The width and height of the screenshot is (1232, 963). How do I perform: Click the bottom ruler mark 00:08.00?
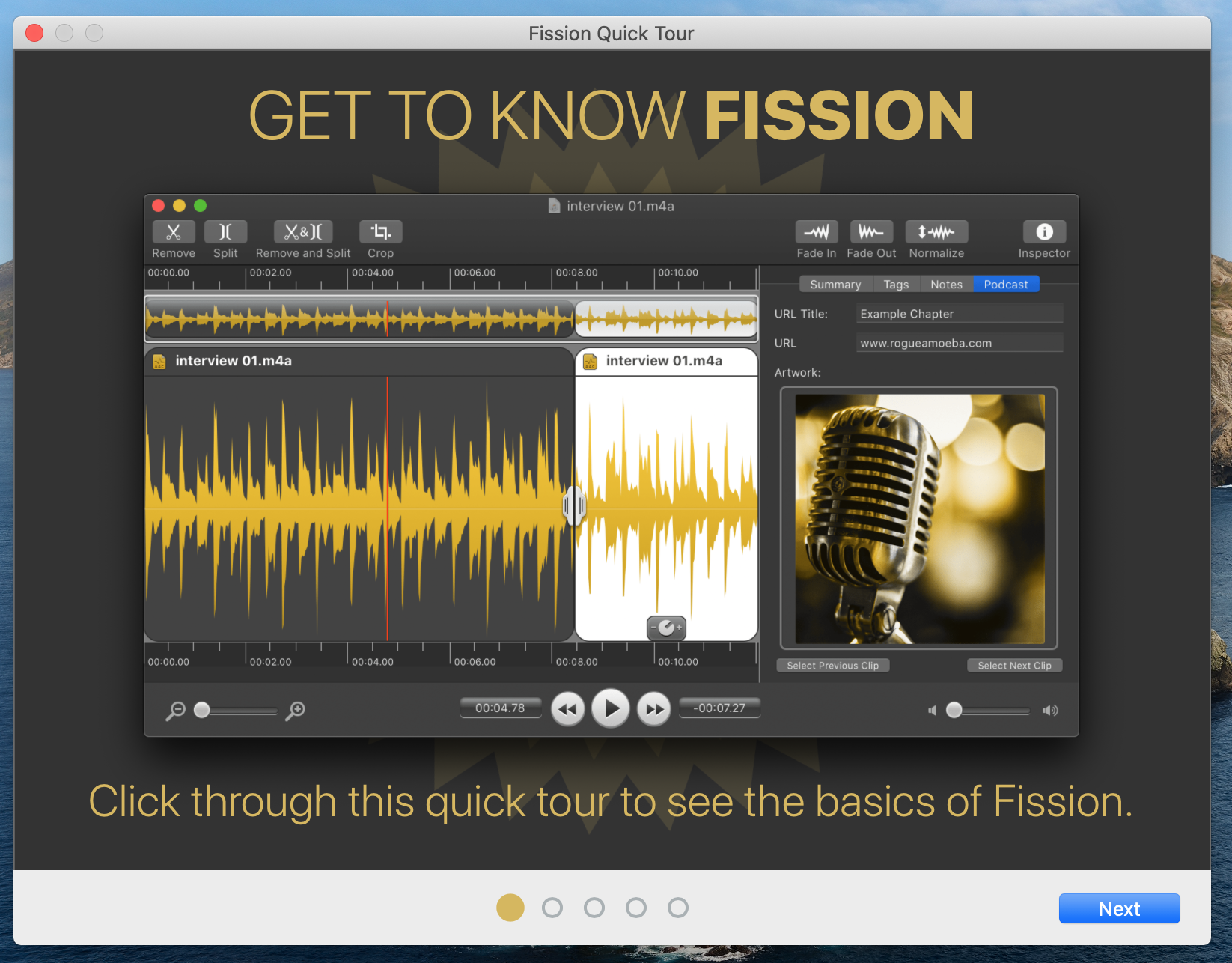pyautogui.click(x=577, y=662)
